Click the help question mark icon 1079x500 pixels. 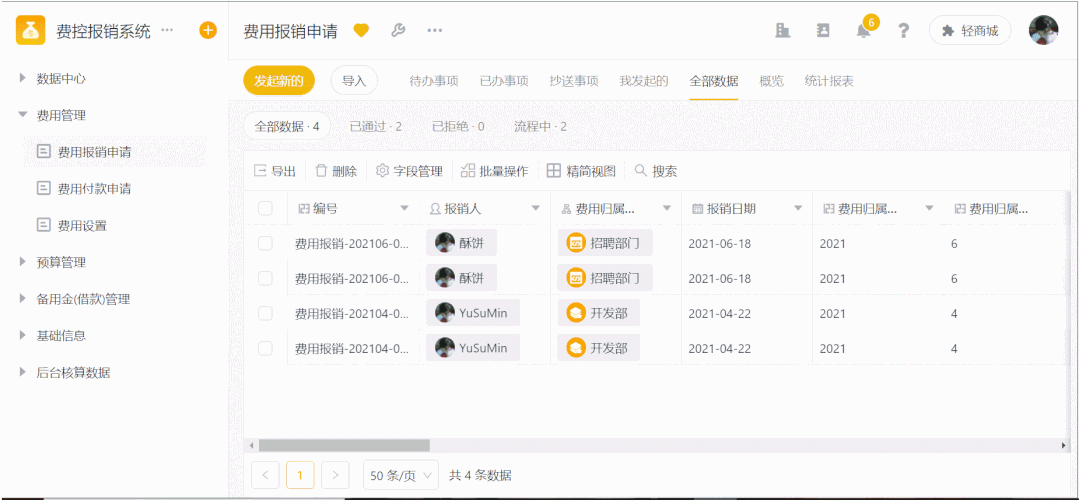tap(904, 31)
